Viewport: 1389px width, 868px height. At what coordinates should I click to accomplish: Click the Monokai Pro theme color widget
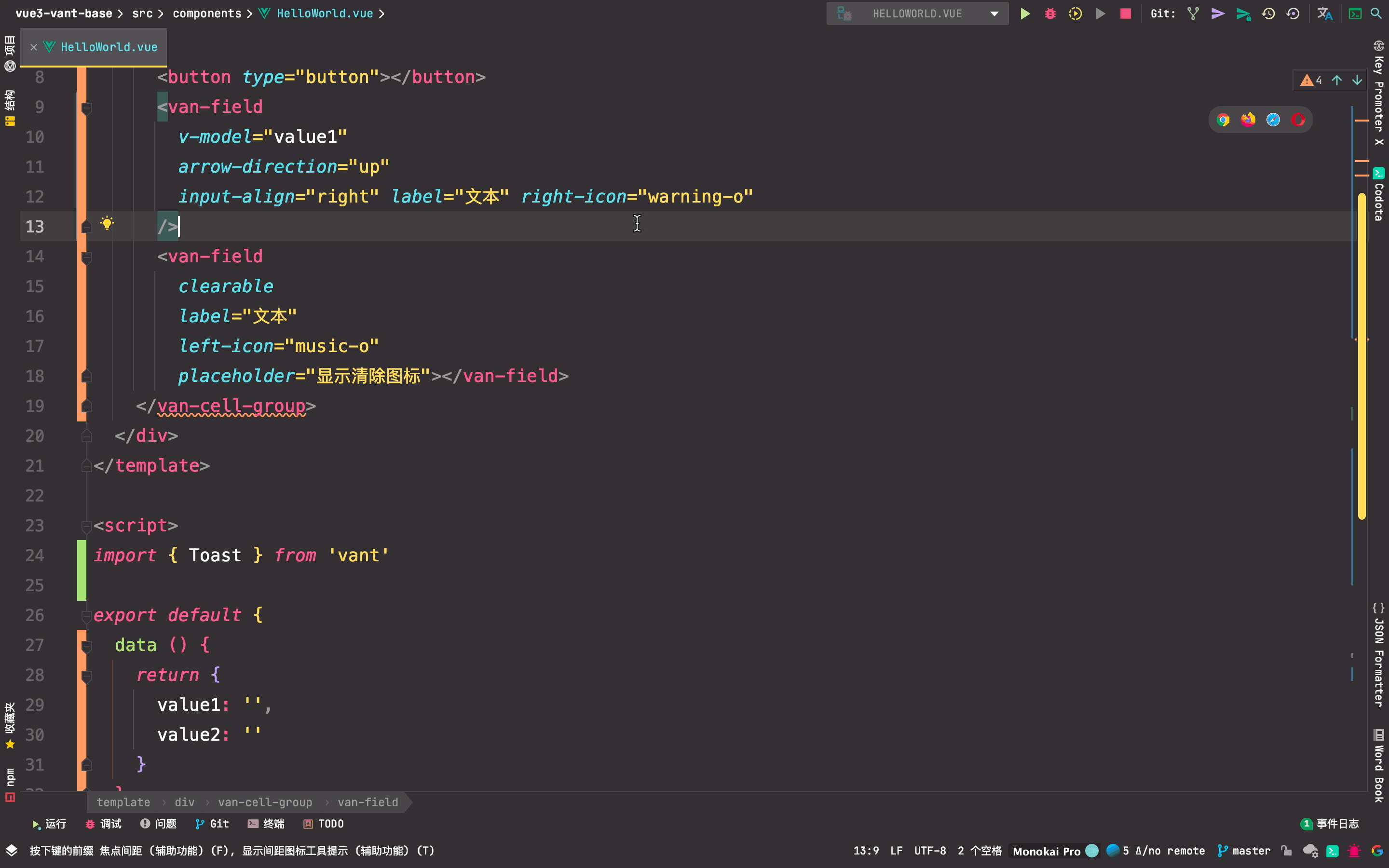point(1047,851)
